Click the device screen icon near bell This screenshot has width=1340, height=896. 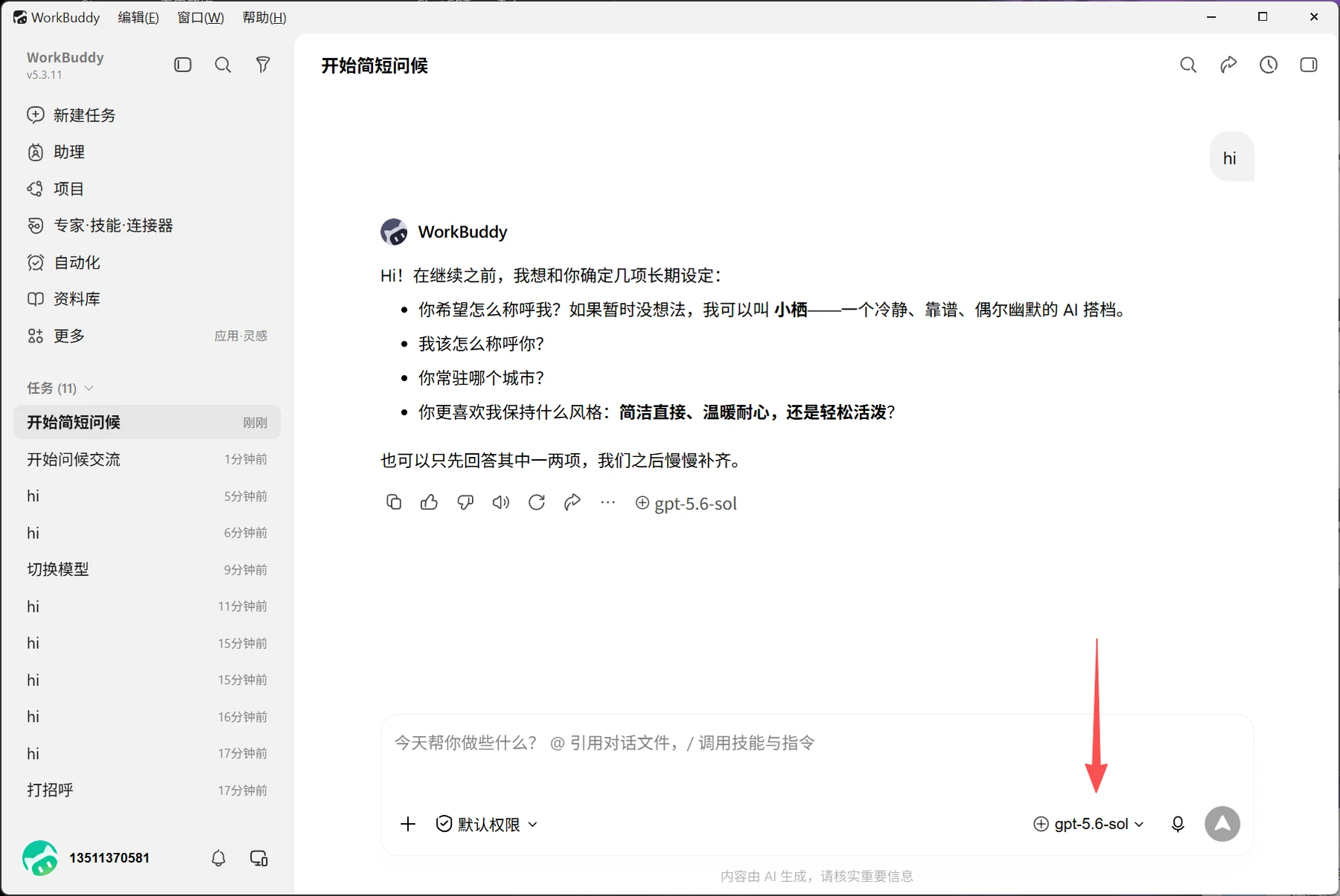click(x=258, y=858)
